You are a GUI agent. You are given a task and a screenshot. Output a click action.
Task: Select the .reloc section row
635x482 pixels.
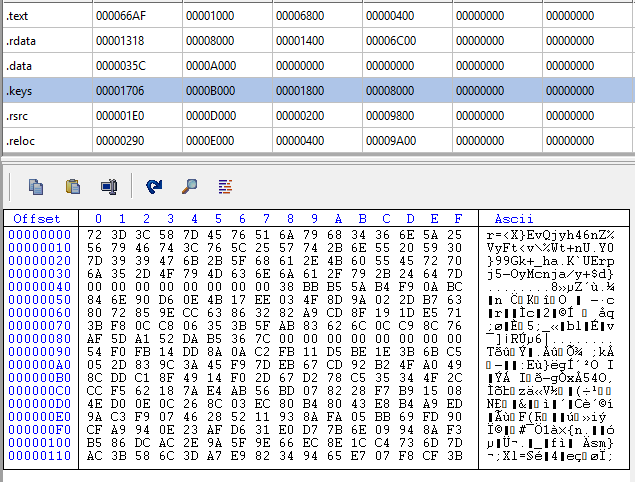click(x=45, y=141)
